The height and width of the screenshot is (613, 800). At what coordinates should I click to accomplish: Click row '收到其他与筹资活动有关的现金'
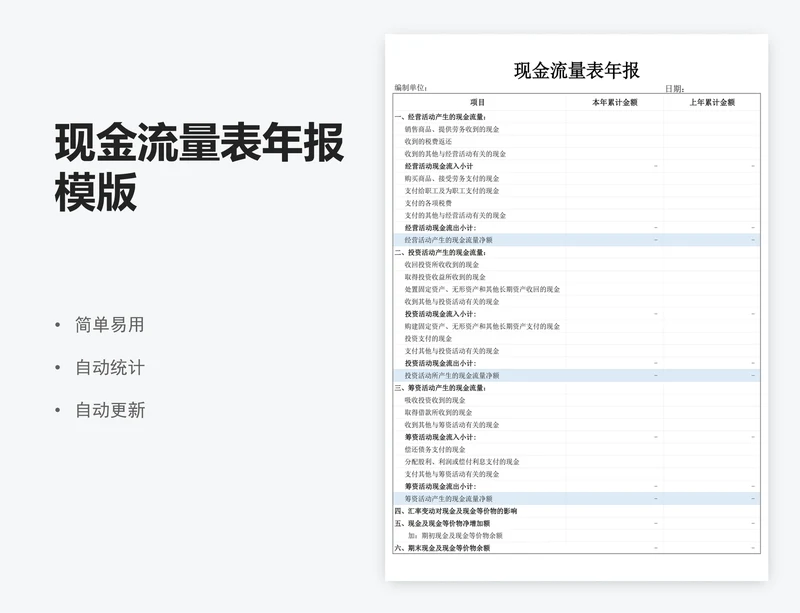click(577, 425)
